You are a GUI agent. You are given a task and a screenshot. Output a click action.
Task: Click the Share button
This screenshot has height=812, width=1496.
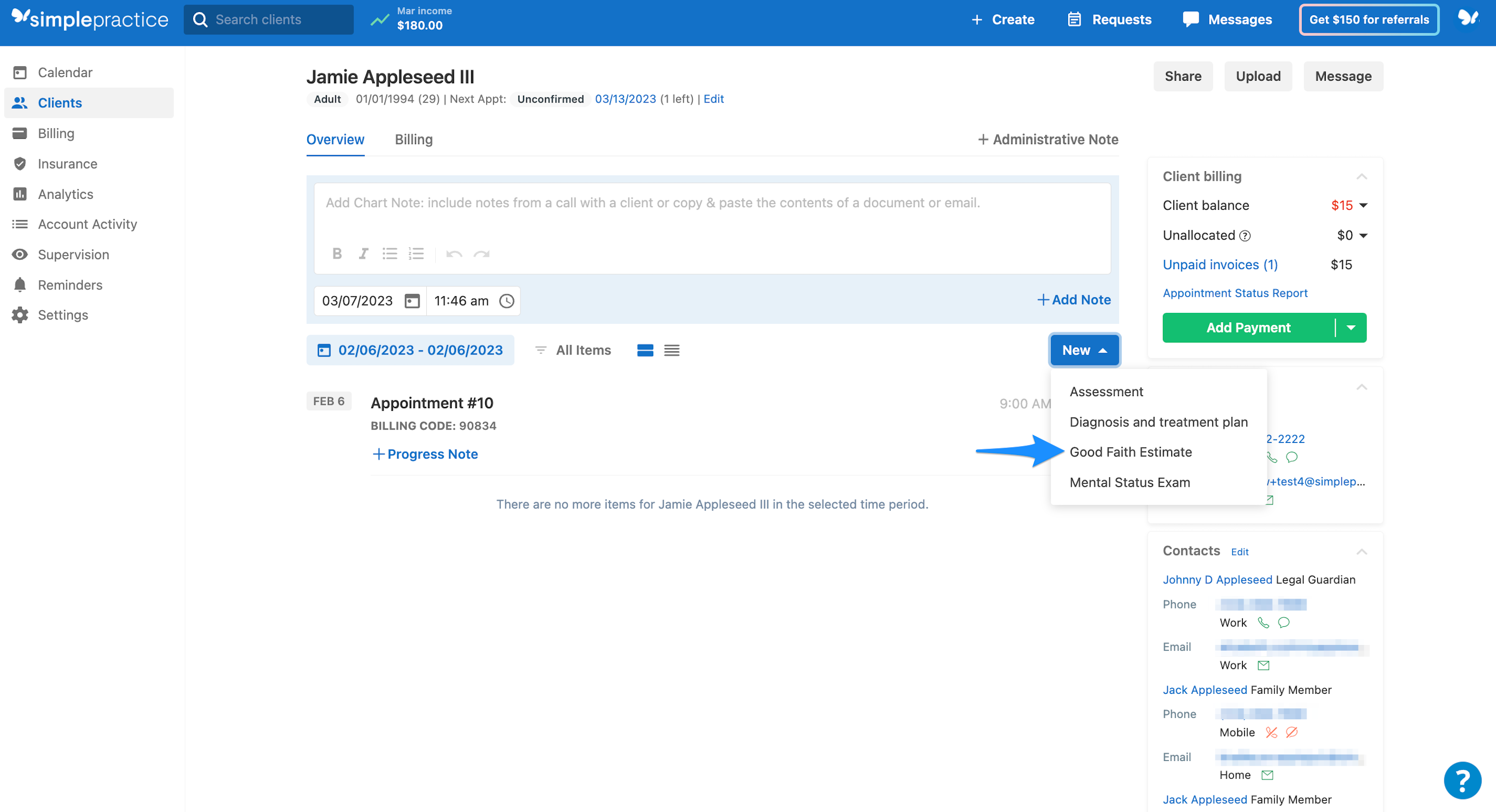point(1183,76)
